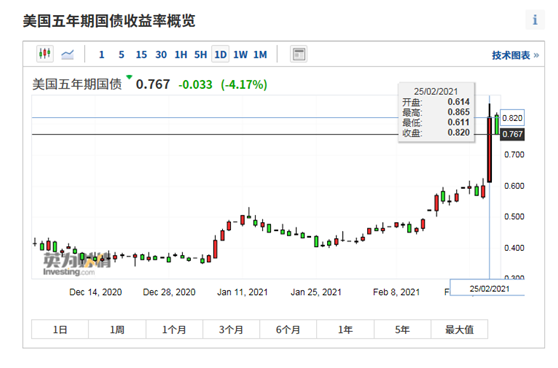Select the 1H interval
Screen dimensions: 558x368
181,55
